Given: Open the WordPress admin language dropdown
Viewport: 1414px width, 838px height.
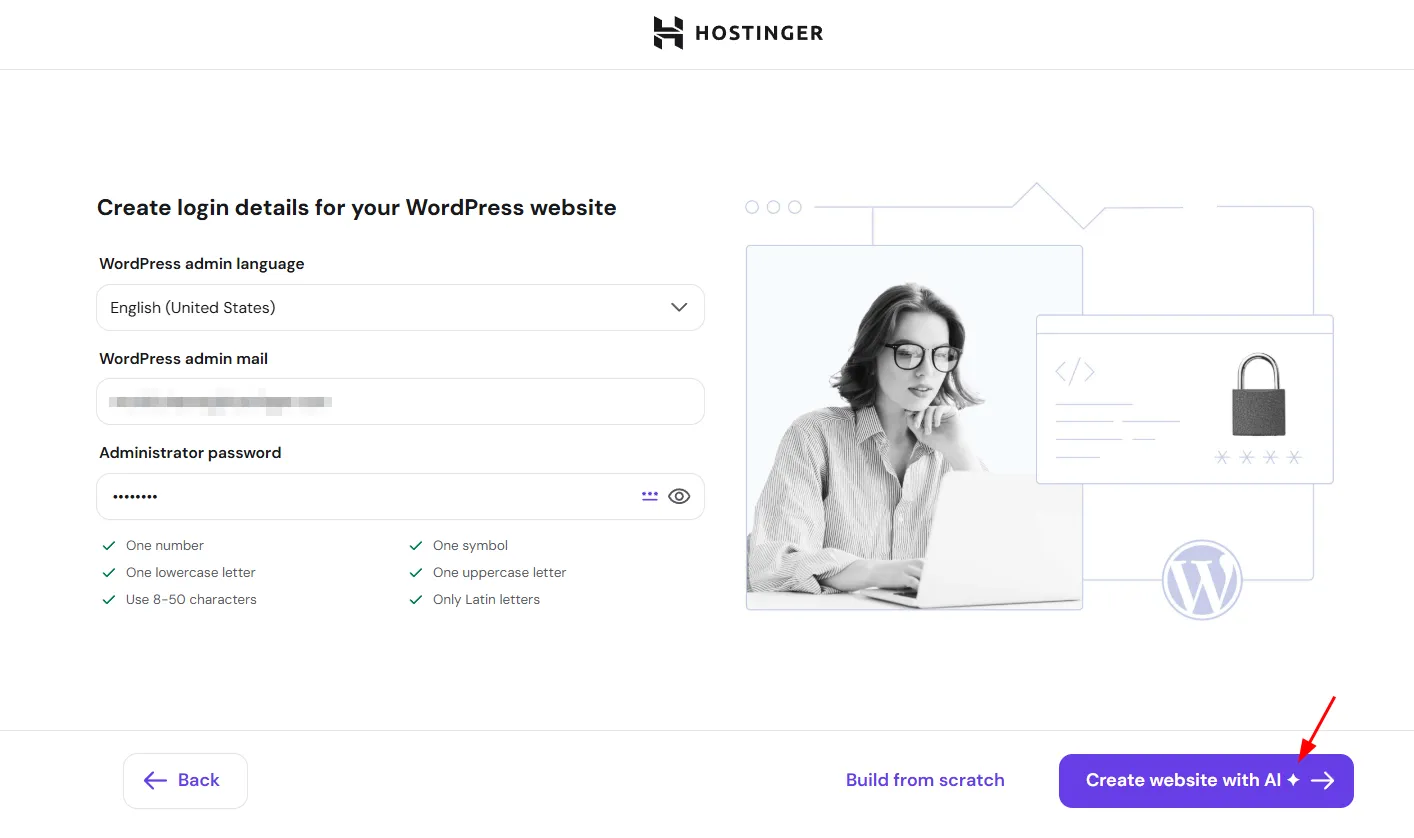Looking at the screenshot, I should (400, 307).
